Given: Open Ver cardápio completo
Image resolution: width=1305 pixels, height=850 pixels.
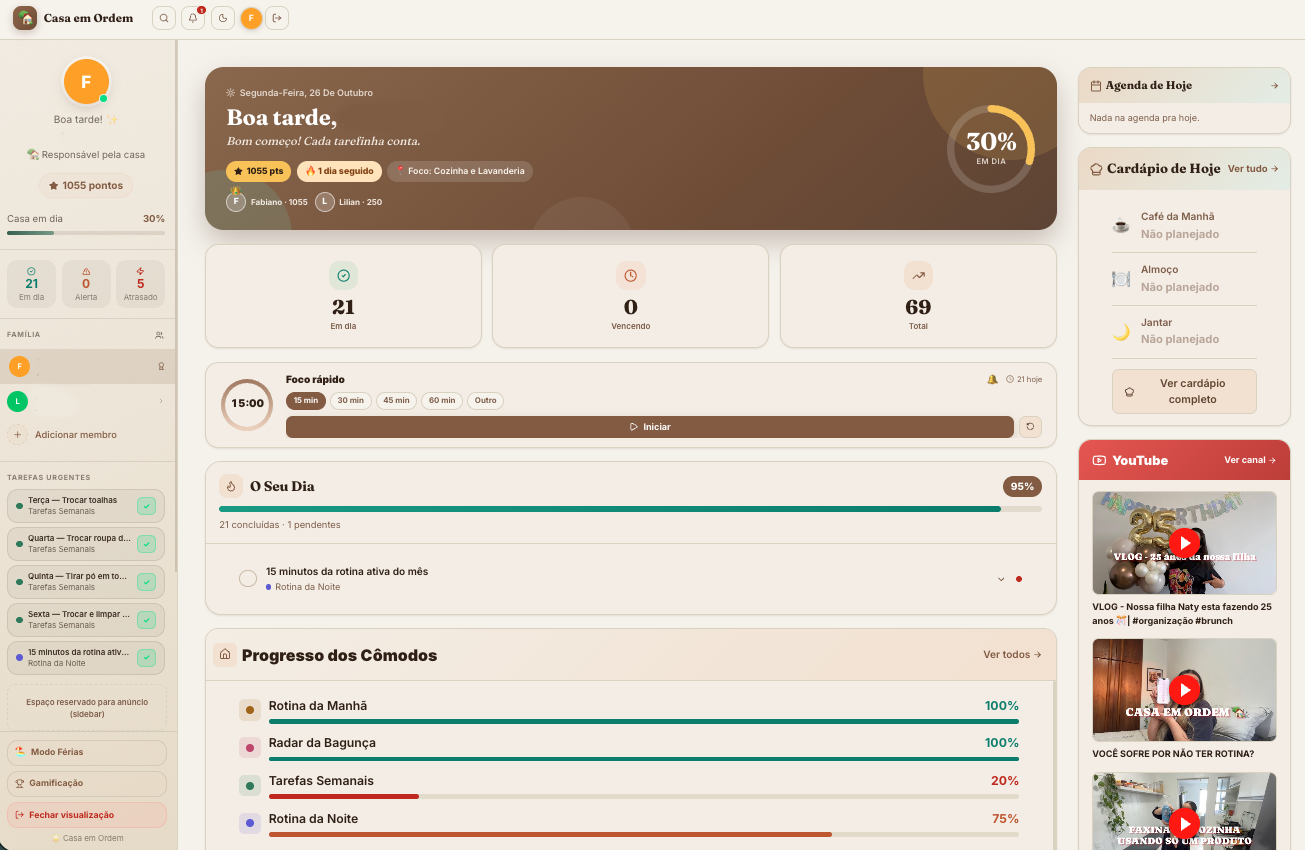Looking at the screenshot, I should pyautogui.click(x=1184, y=391).
